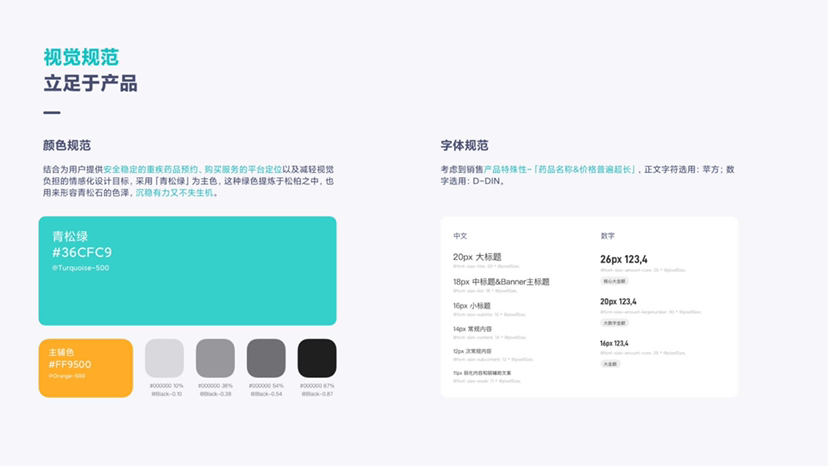Screen dimensions: 828x466
Task: Click the @Black-0.38 label
Action: click(215, 394)
